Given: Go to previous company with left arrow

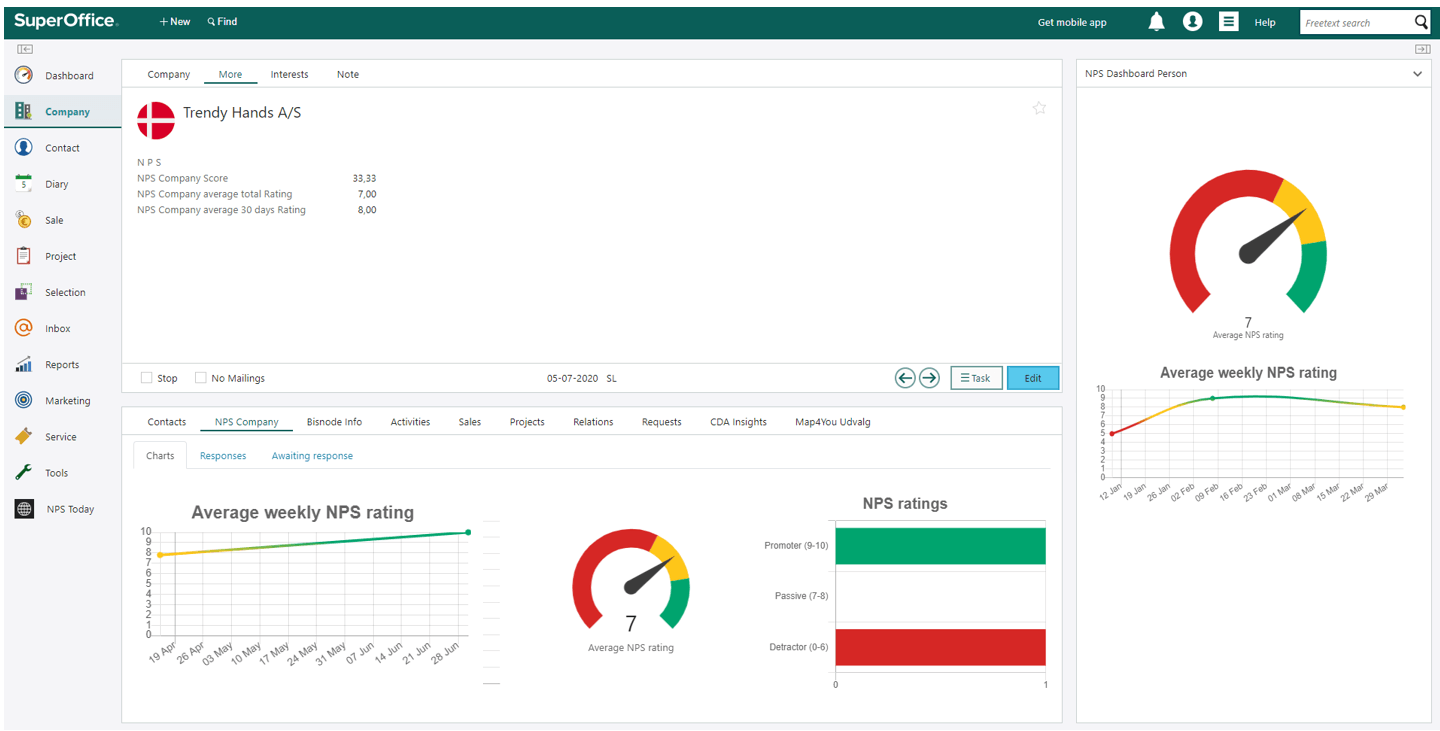Looking at the screenshot, I should (905, 378).
